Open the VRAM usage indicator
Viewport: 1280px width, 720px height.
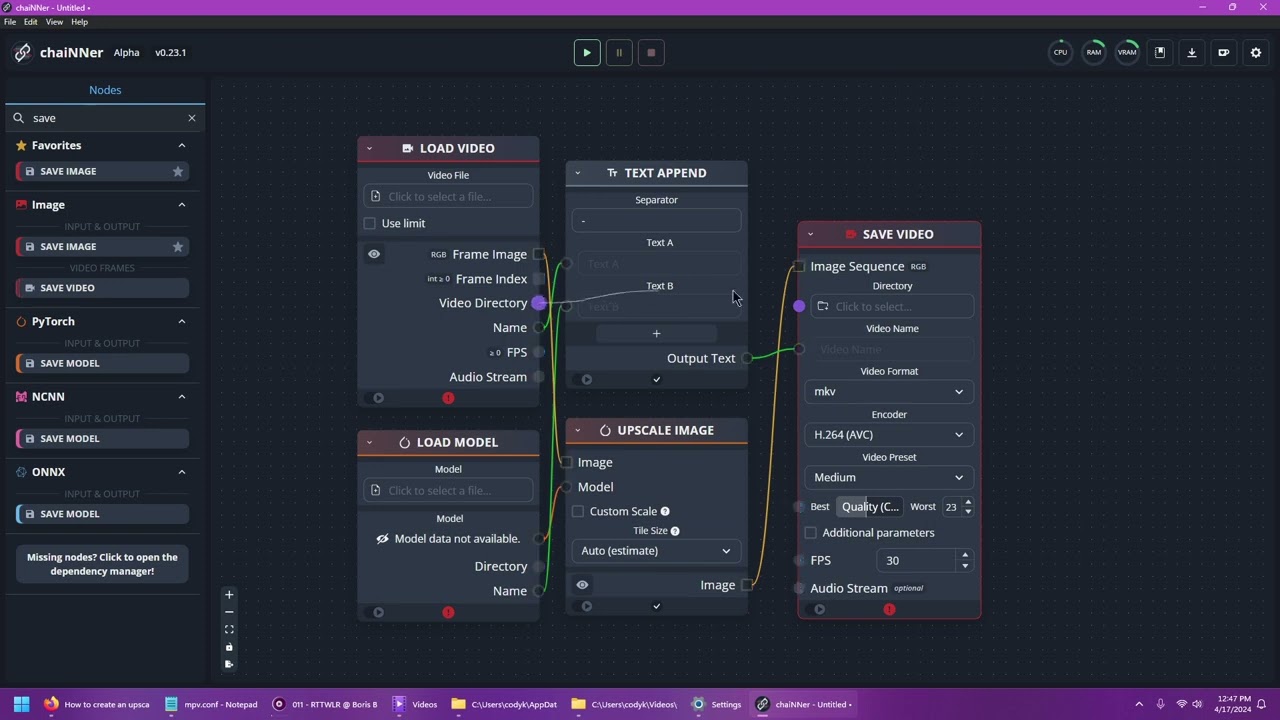(x=1127, y=52)
